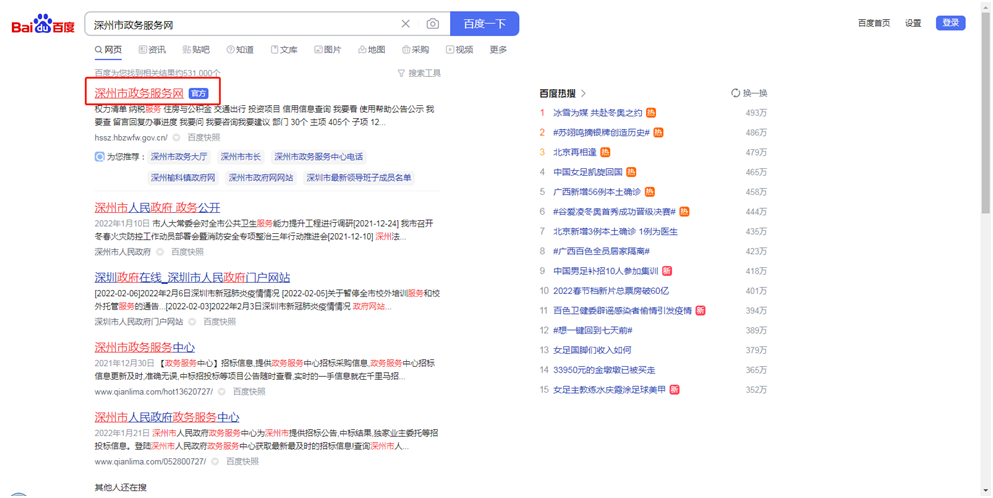Open hot topic #想一键回到七天前#
The width and height of the screenshot is (993, 498).
point(593,330)
